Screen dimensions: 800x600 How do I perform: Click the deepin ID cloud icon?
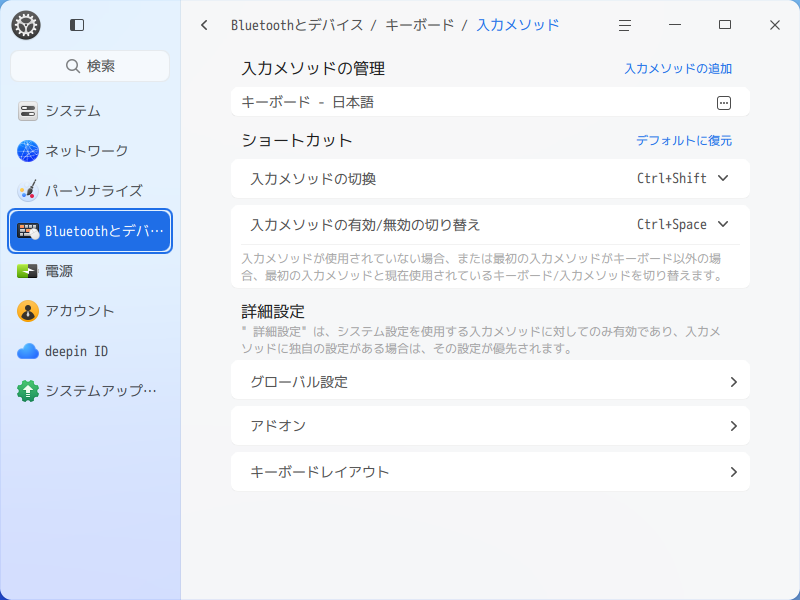(x=28, y=351)
